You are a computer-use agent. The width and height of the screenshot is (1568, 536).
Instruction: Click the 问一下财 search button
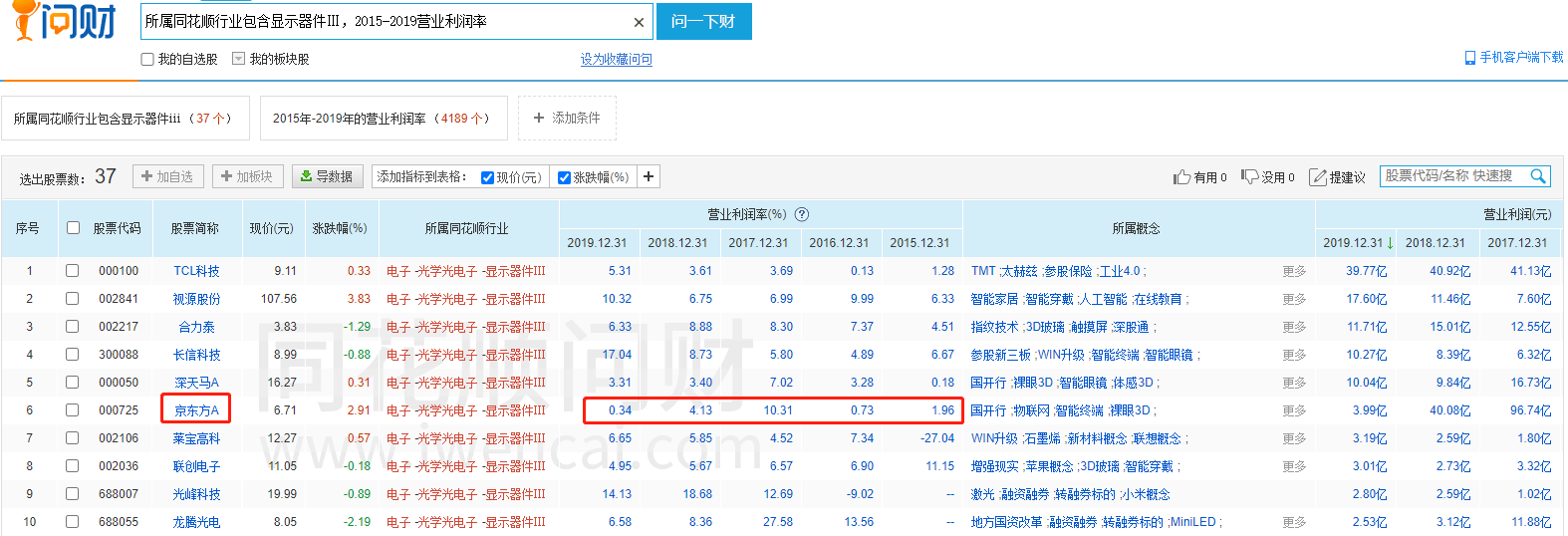point(704,21)
